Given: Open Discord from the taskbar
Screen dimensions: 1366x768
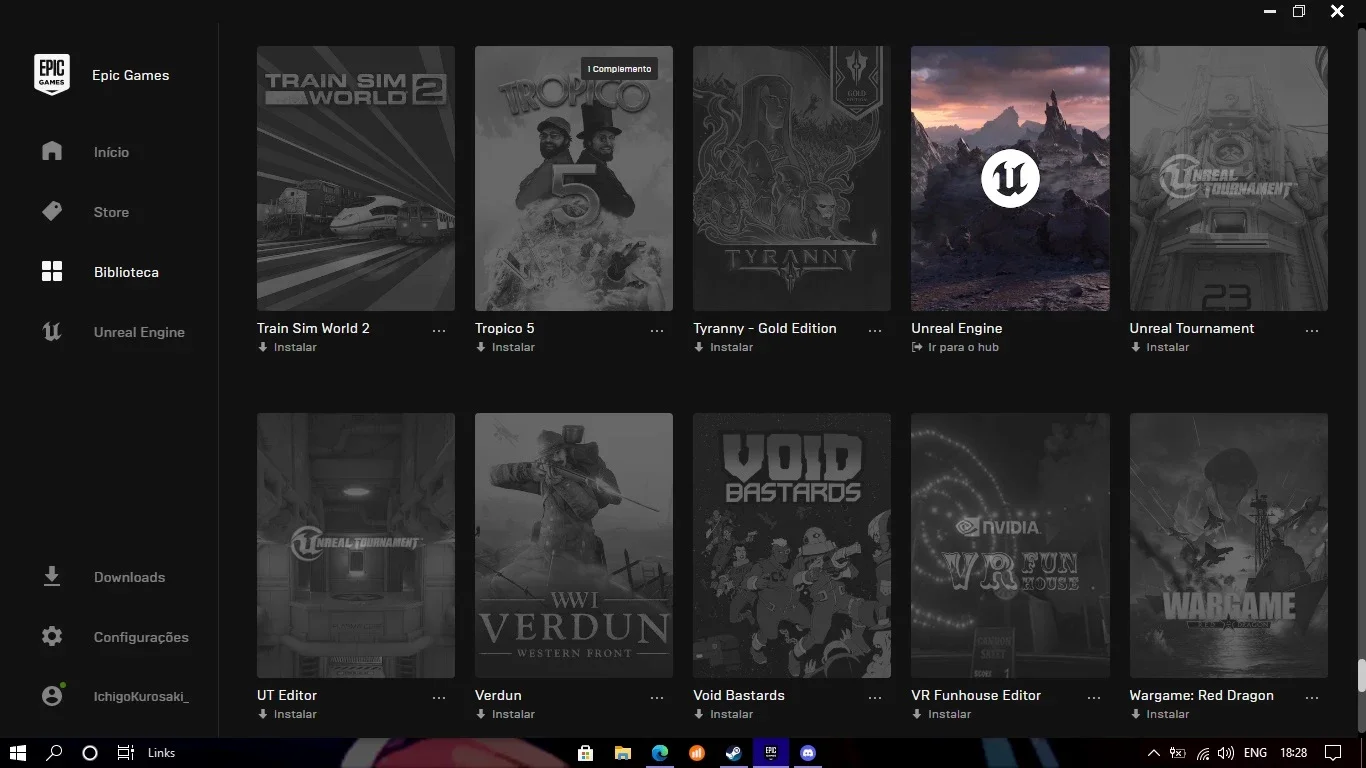Looking at the screenshot, I should 808,753.
